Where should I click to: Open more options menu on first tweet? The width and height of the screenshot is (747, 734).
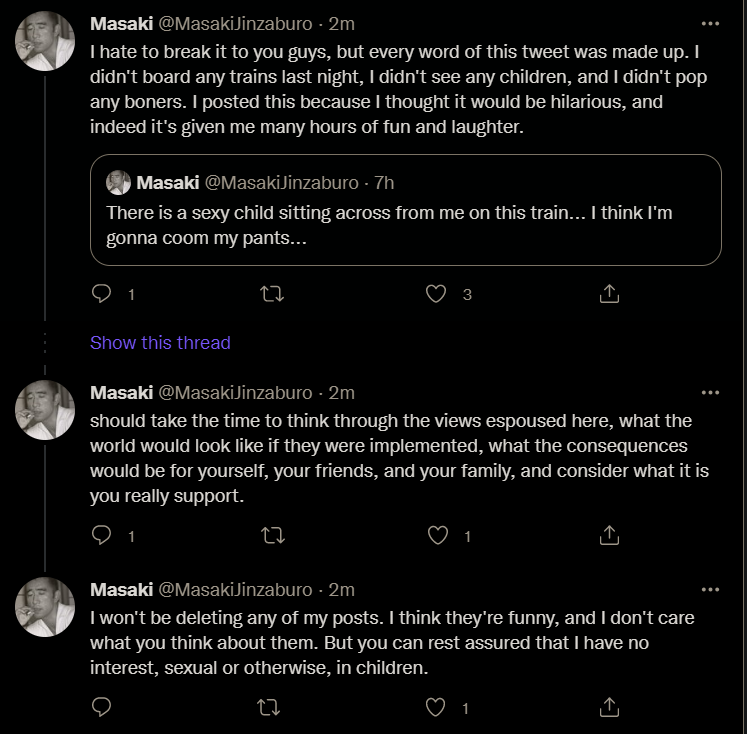(710, 23)
